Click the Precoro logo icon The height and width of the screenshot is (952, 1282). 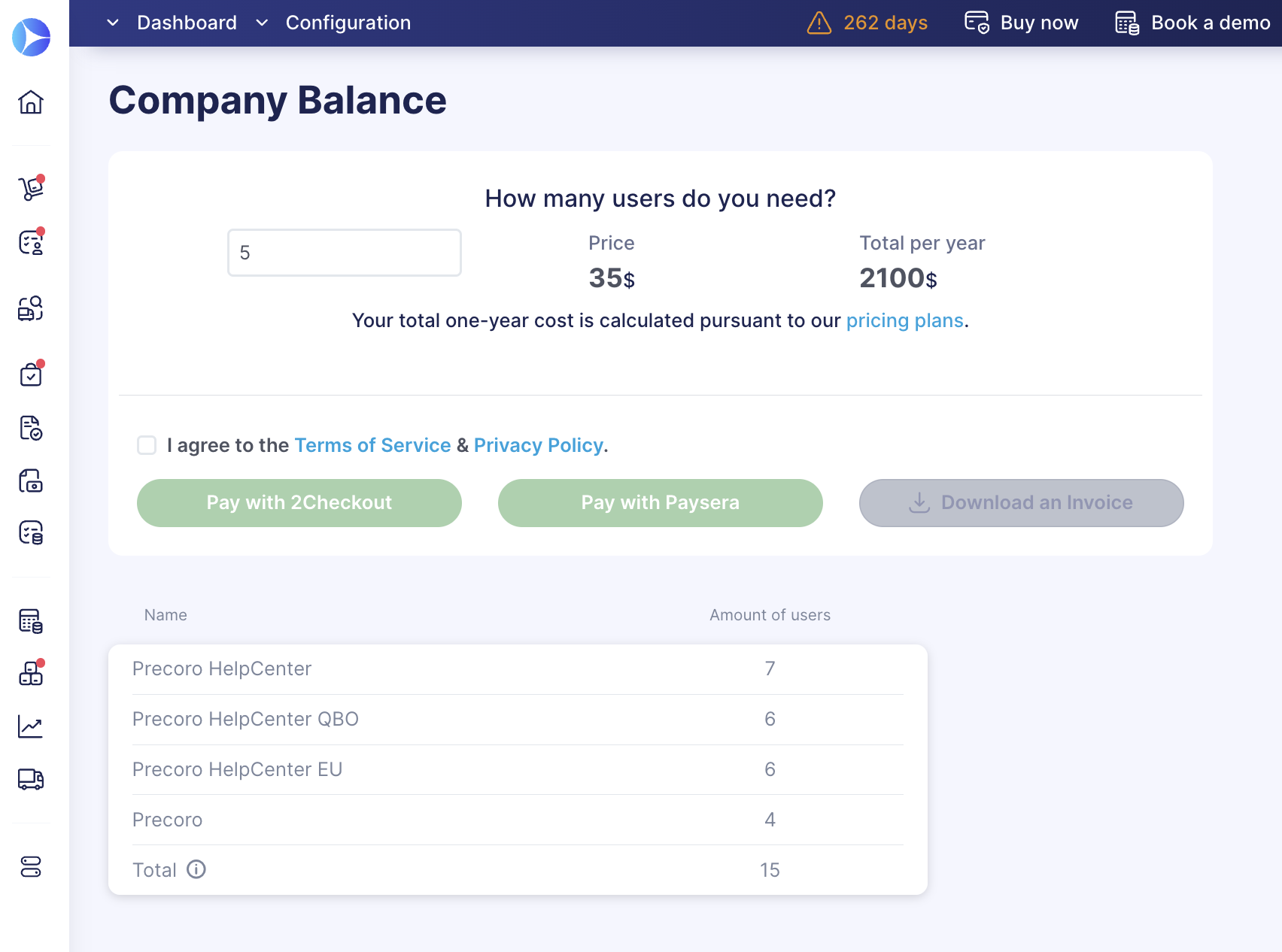[31, 37]
